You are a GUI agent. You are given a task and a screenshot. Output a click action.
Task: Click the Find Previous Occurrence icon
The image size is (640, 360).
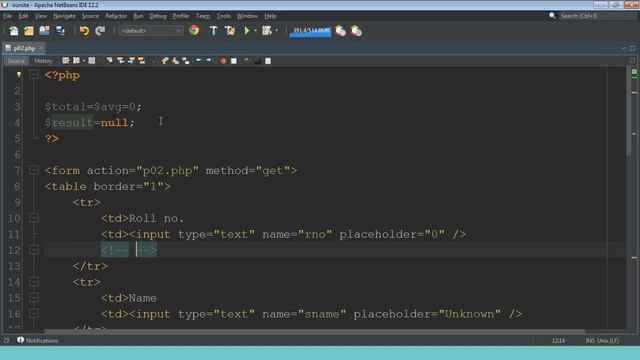(120, 61)
